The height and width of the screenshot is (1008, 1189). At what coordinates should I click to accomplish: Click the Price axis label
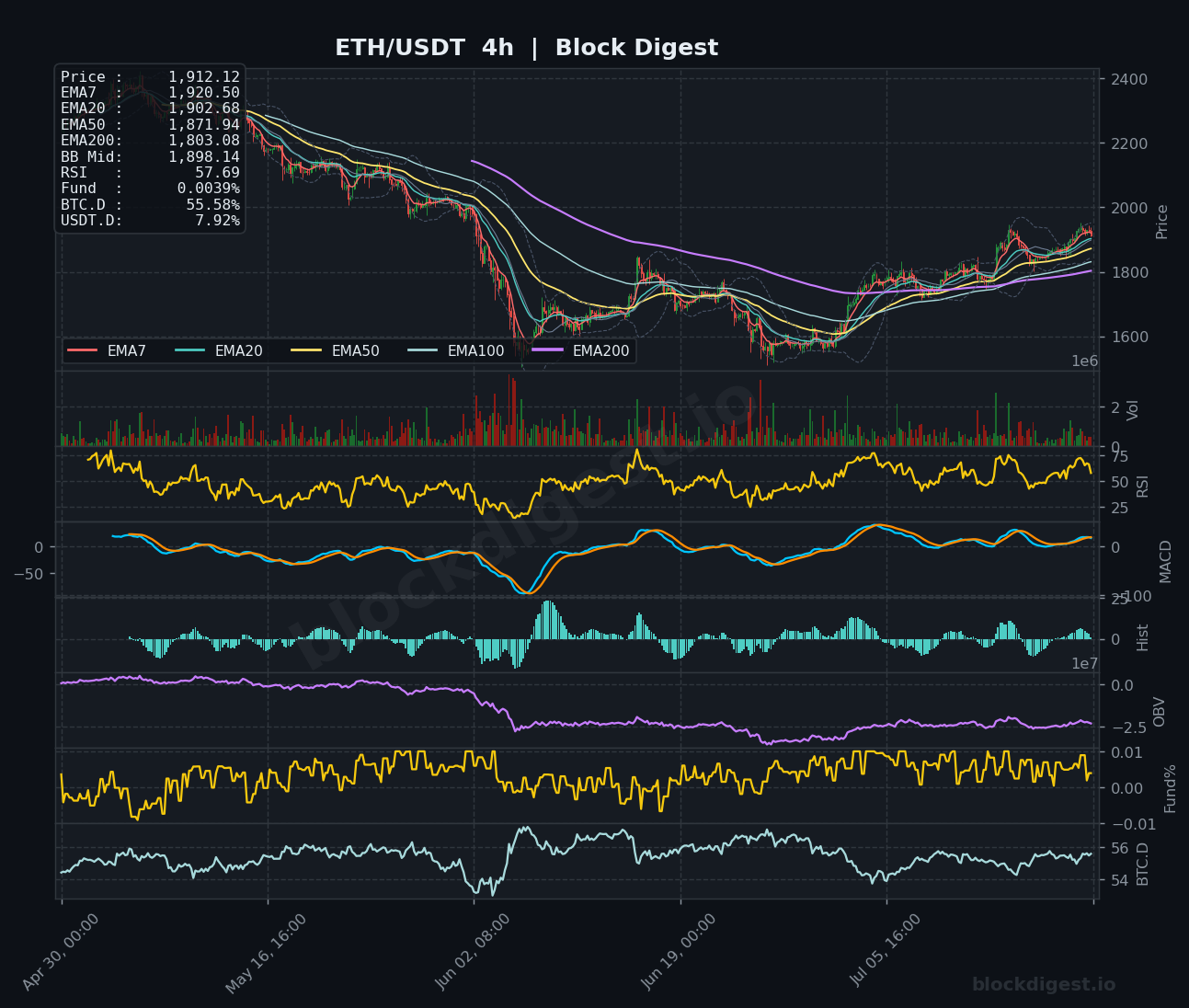pyautogui.click(x=1162, y=221)
